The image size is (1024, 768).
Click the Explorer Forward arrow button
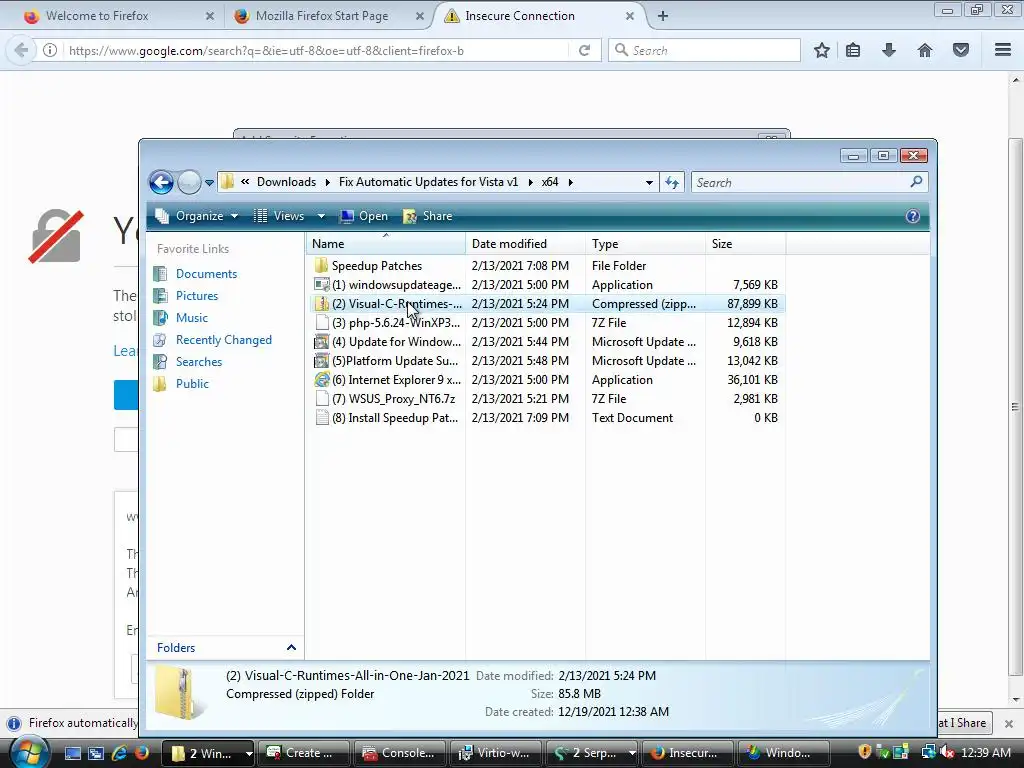coord(189,182)
